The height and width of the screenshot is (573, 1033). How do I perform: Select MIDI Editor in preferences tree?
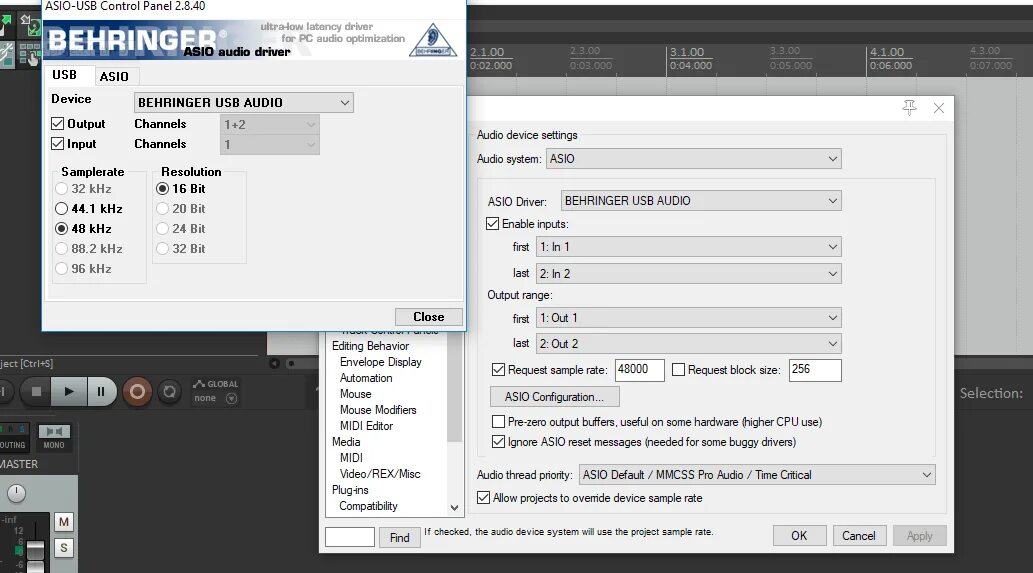click(366, 426)
